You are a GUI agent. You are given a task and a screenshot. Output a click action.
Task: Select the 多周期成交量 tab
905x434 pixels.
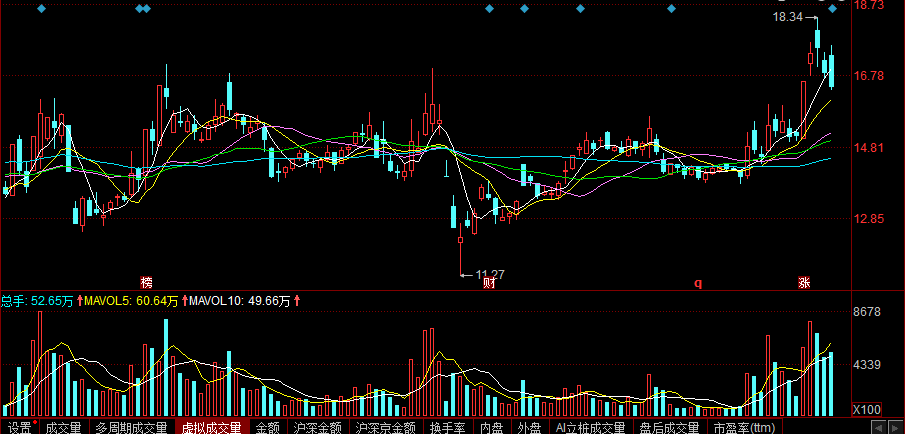coord(132,428)
